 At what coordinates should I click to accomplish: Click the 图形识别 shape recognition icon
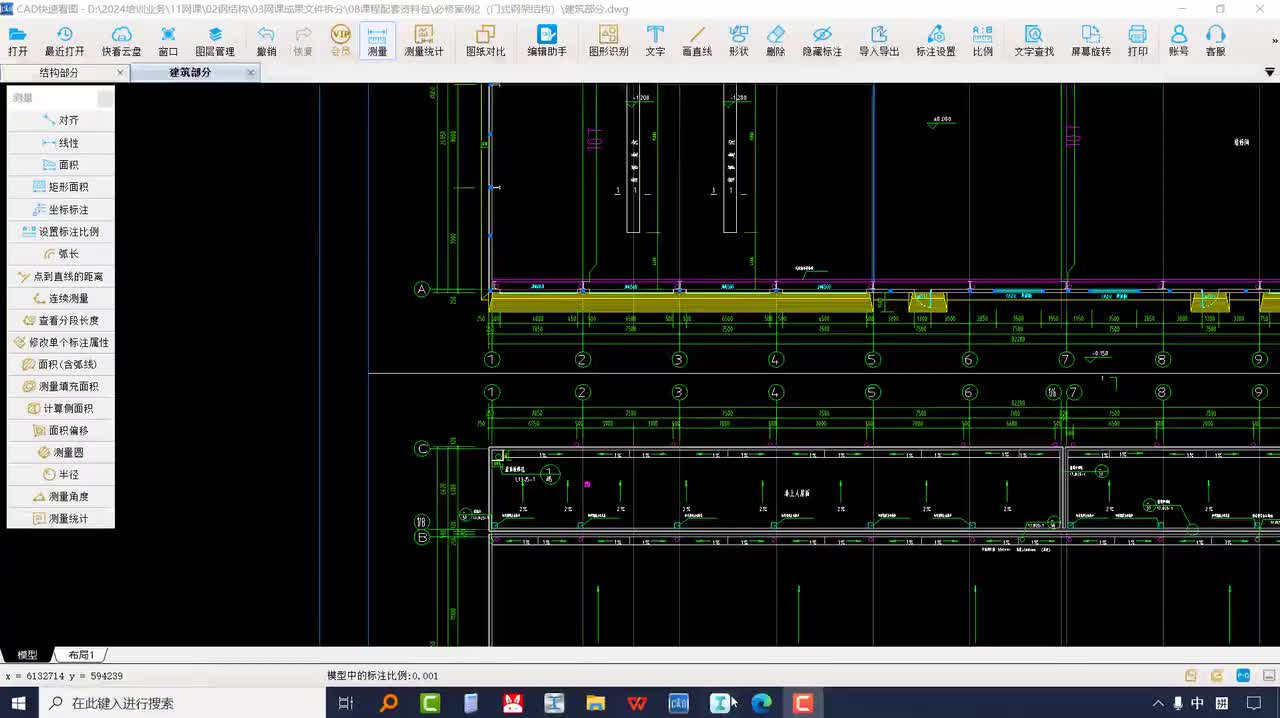point(608,41)
